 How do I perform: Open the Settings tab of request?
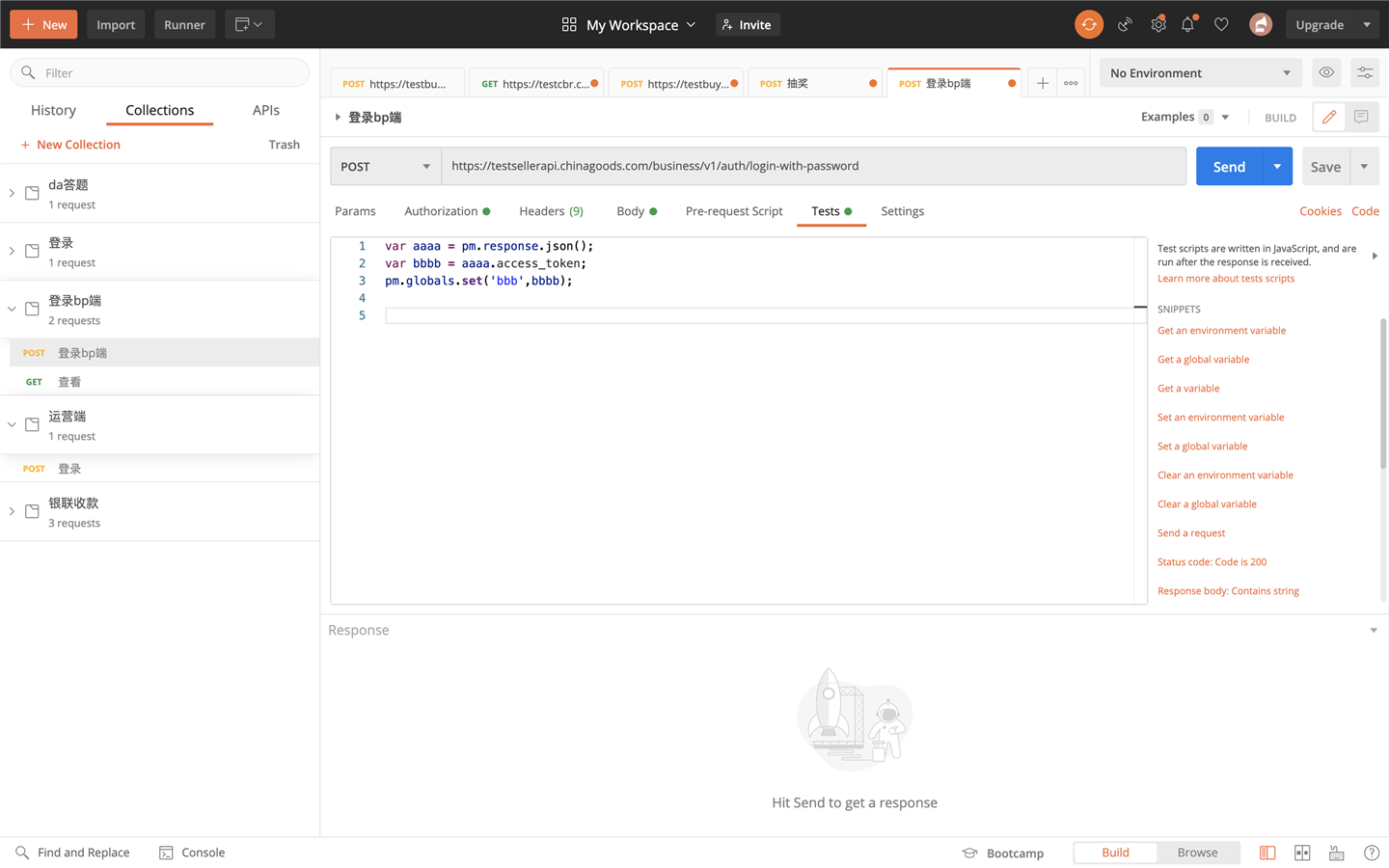(x=902, y=211)
